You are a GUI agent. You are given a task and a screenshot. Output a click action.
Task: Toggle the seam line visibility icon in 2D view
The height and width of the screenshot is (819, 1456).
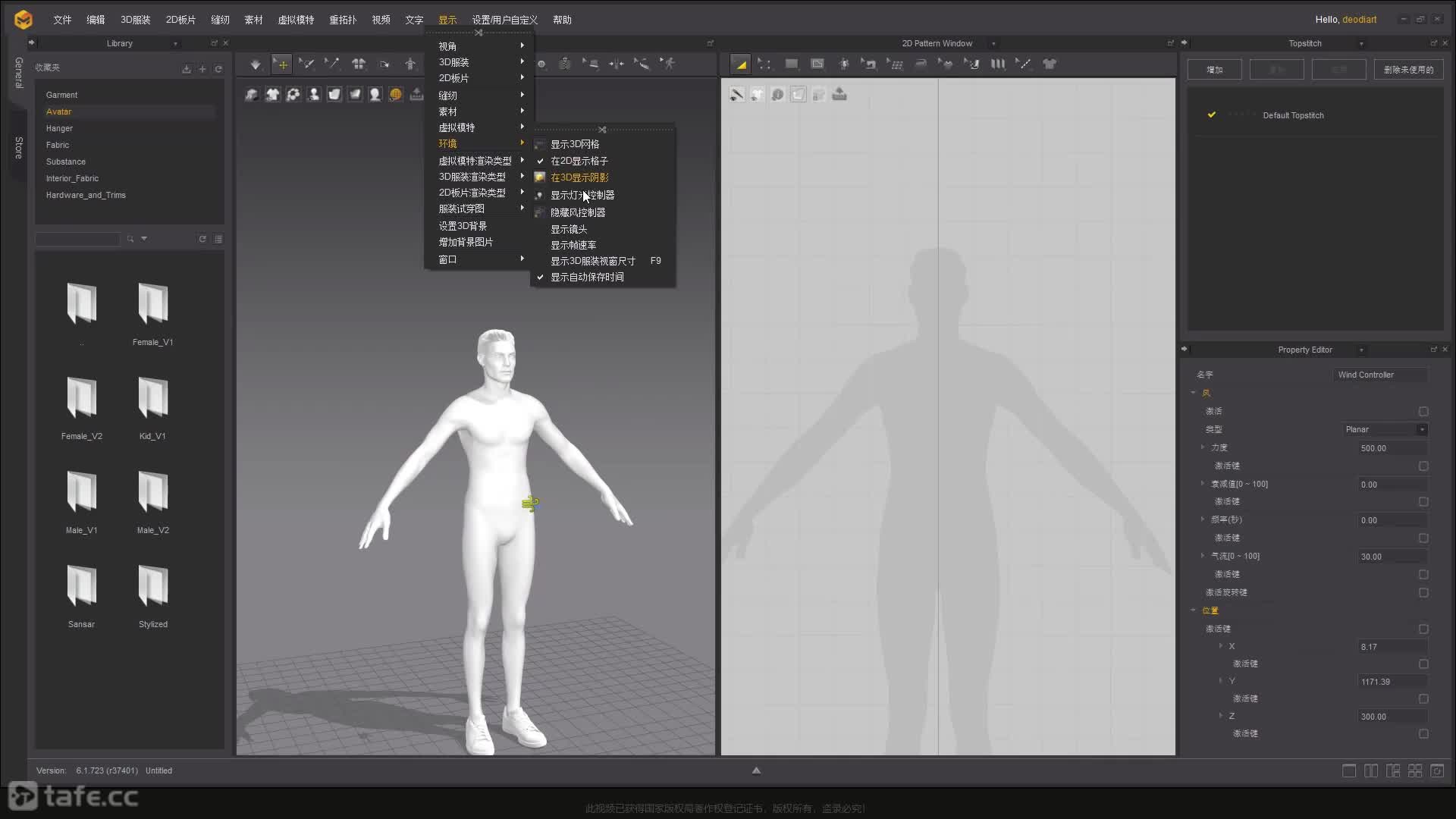click(736, 94)
